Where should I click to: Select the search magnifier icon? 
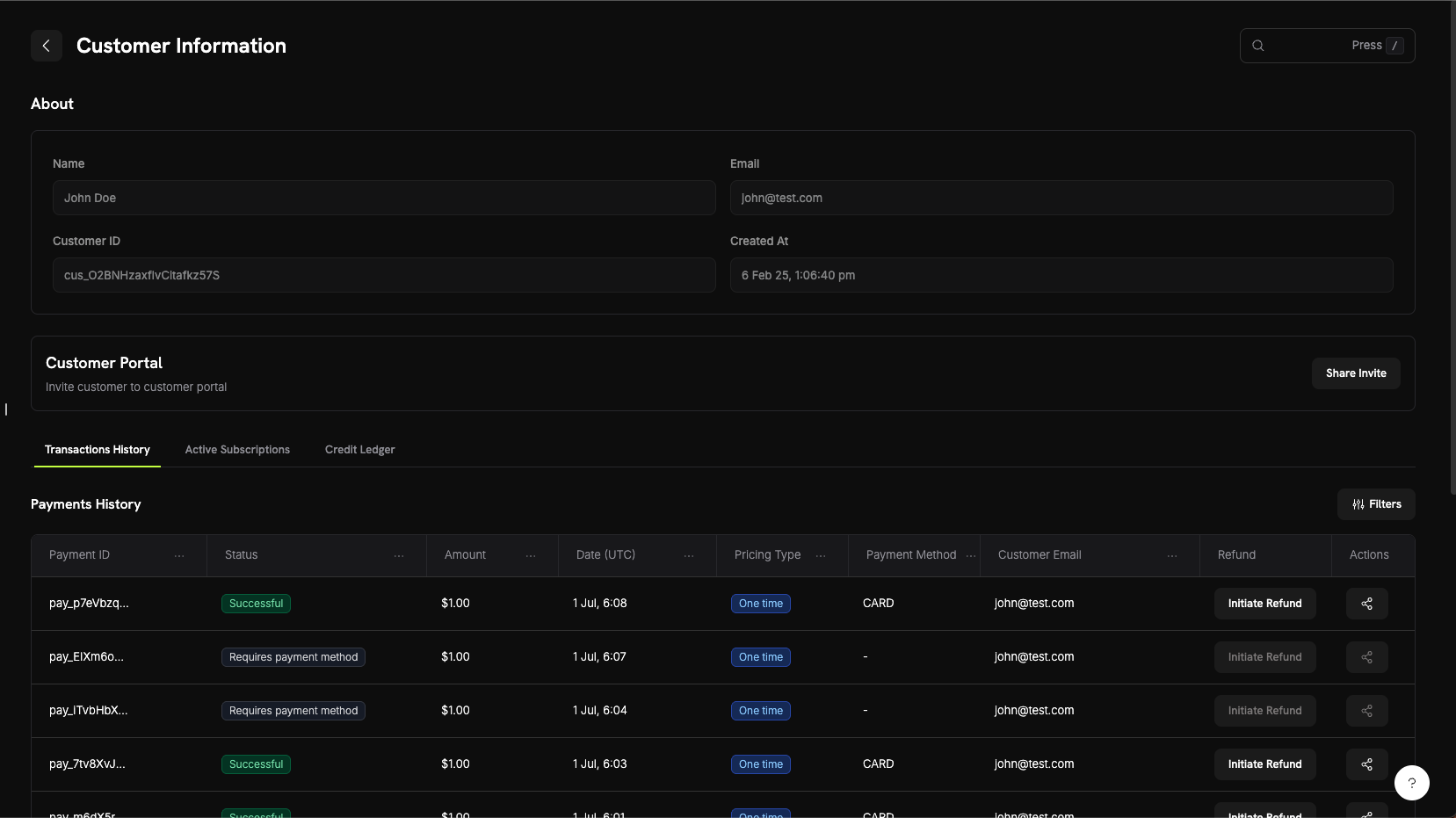coord(1259,45)
